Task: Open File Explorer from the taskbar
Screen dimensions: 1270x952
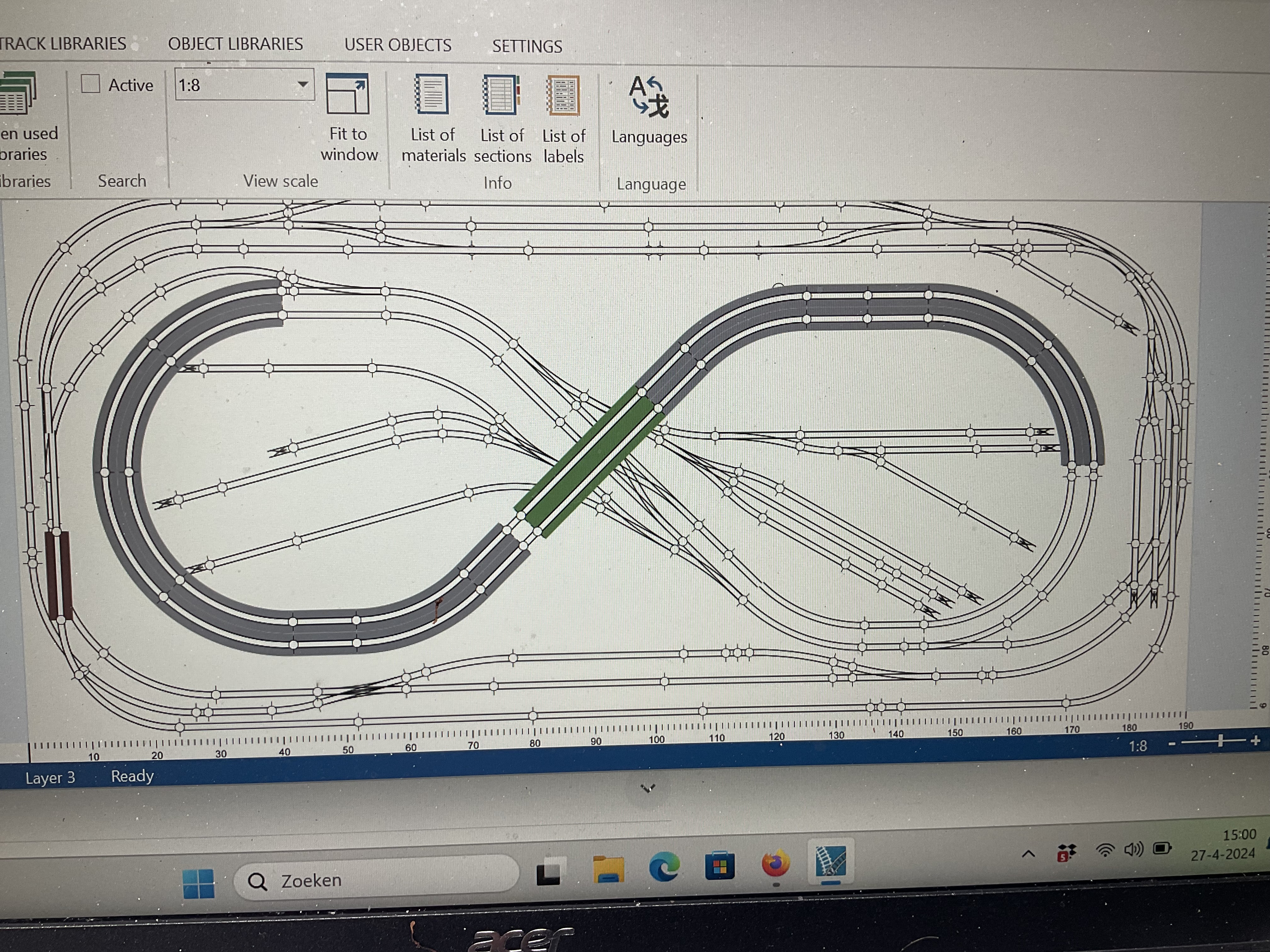Action: [608, 870]
